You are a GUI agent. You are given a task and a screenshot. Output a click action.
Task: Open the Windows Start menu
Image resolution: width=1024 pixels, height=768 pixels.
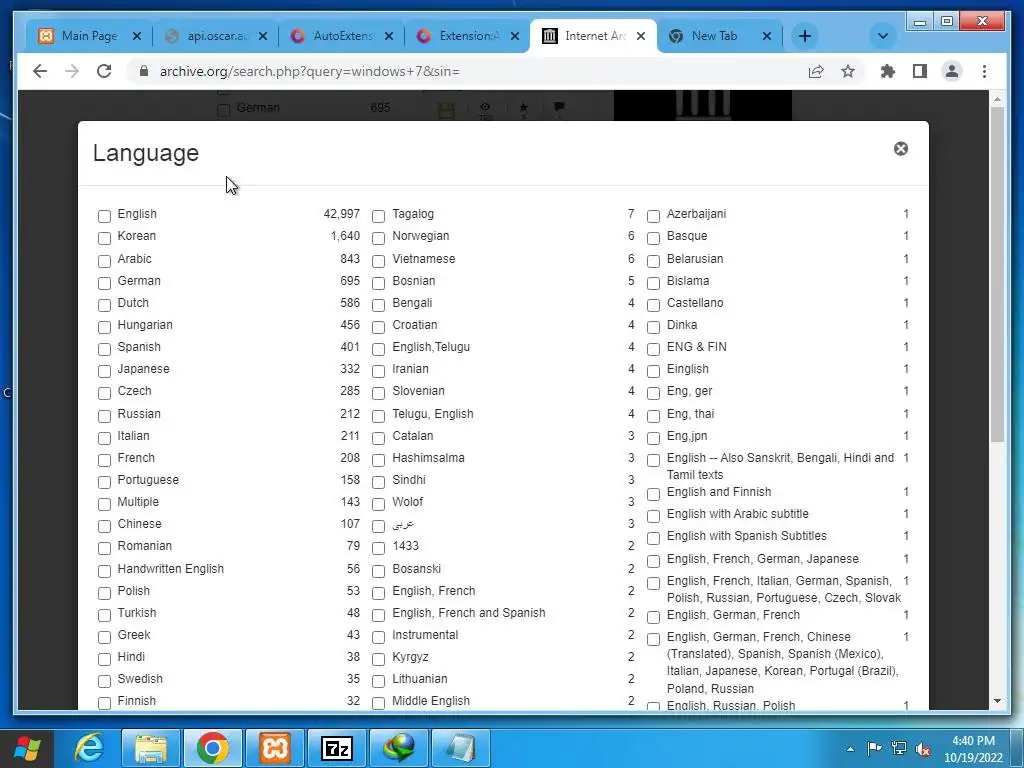(27, 748)
